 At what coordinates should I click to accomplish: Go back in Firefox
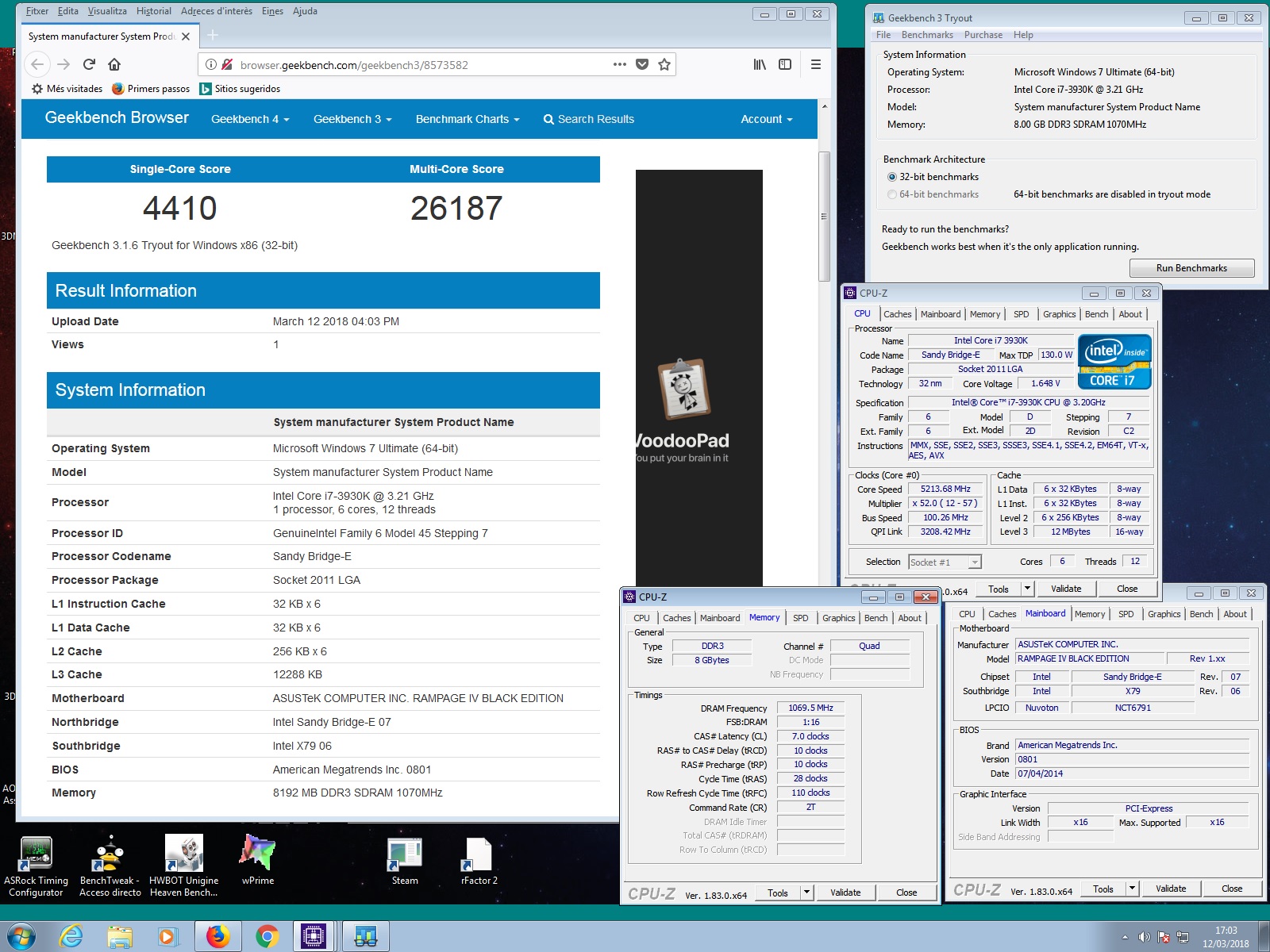tap(37, 64)
